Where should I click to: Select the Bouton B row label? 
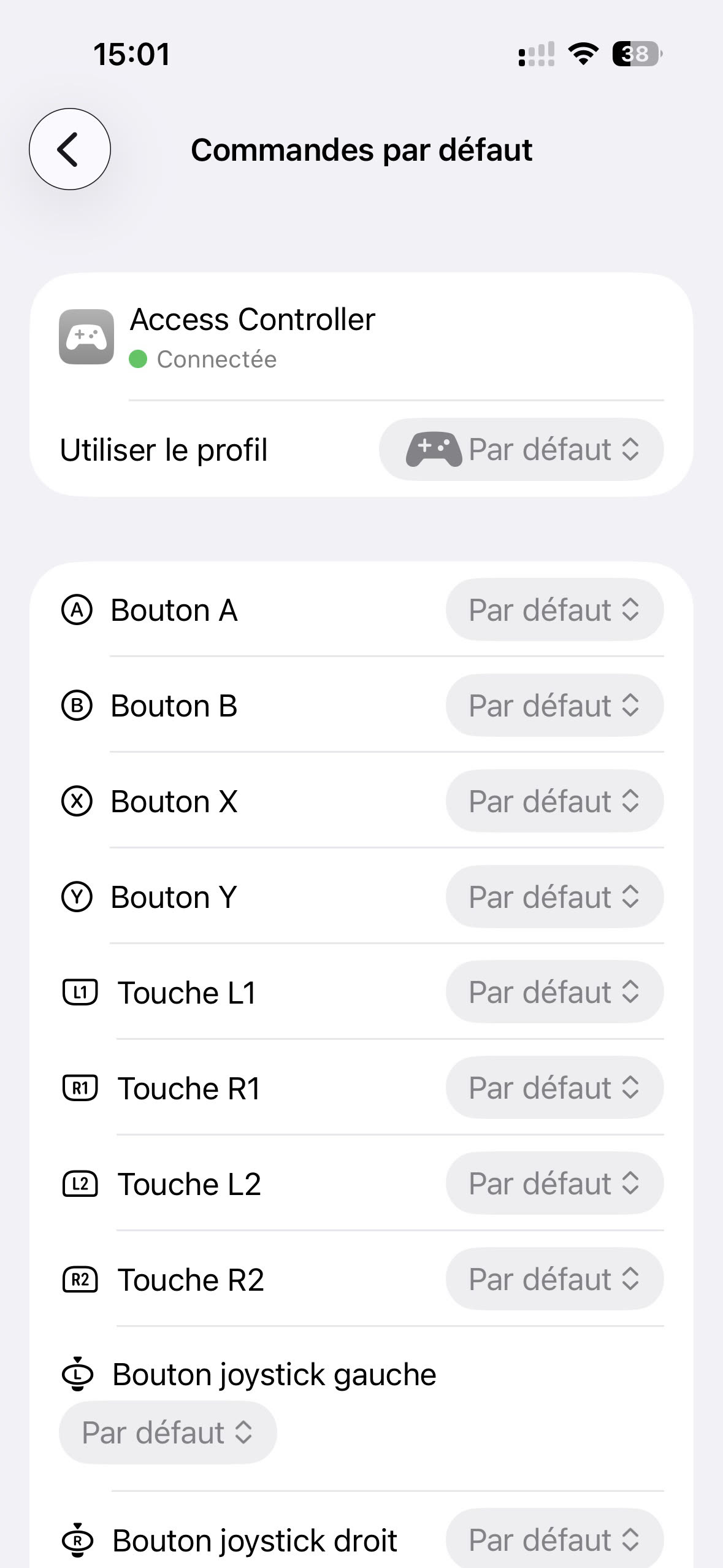coord(174,705)
